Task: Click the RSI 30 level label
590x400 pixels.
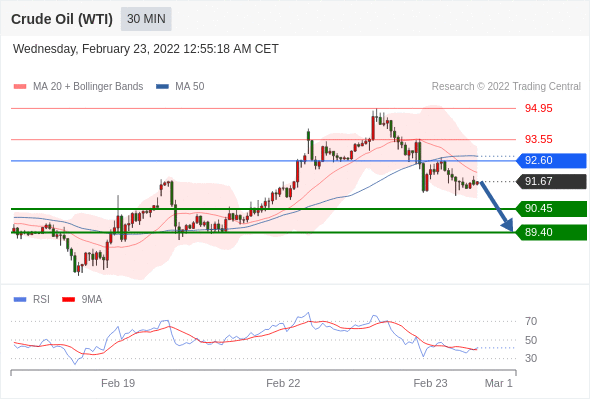Action: coord(531,358)
